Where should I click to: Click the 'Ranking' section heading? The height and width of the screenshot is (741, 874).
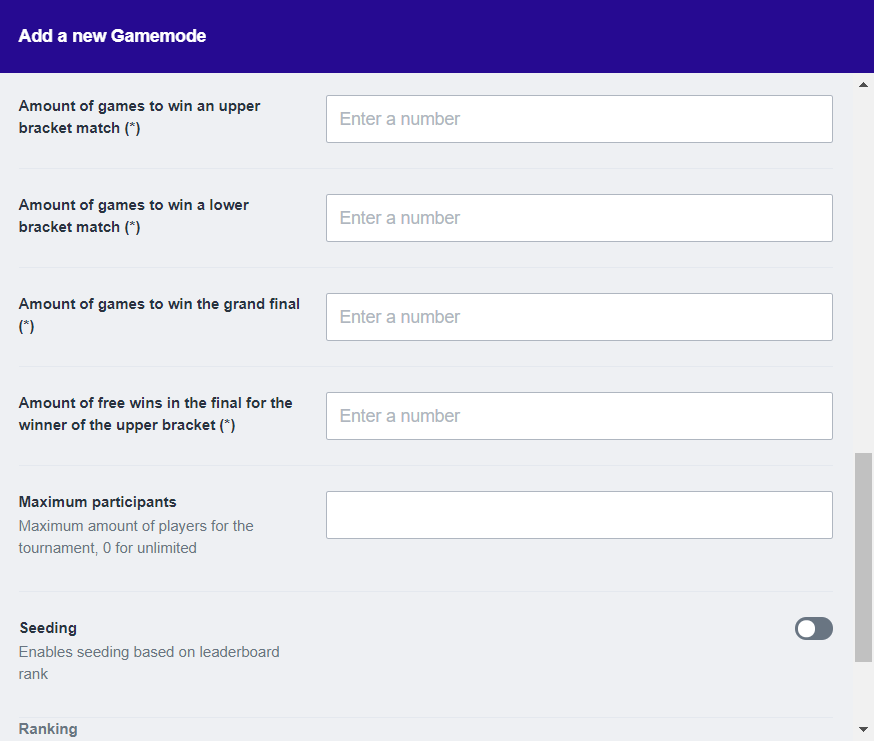48,729
